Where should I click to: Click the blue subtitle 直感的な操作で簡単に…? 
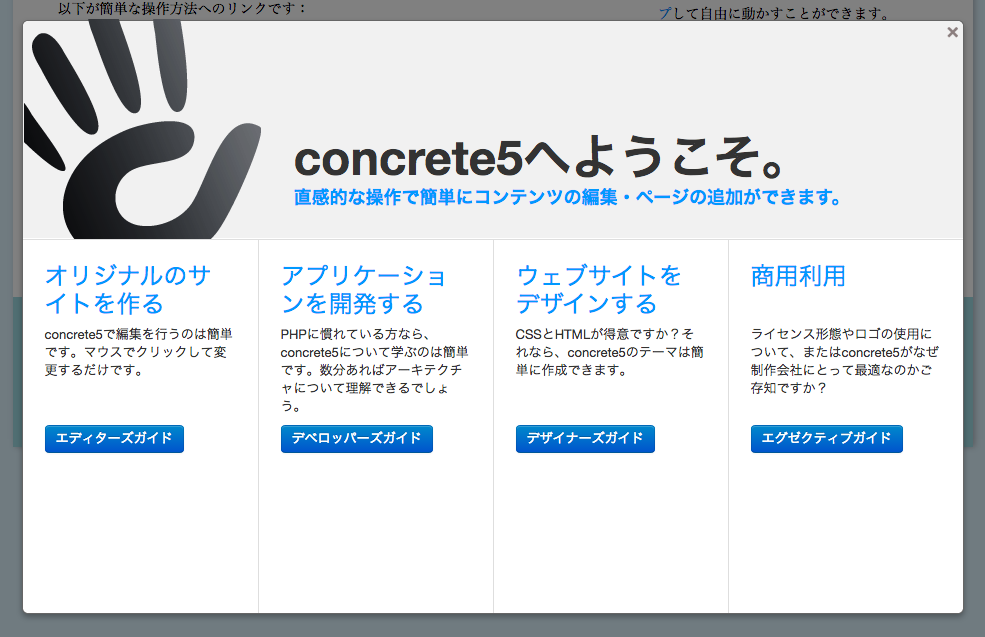pos(567,197)
